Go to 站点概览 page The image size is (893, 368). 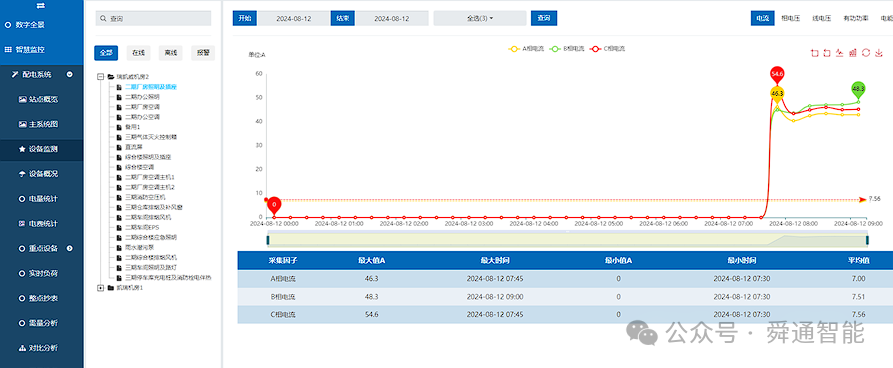[42, 99]
